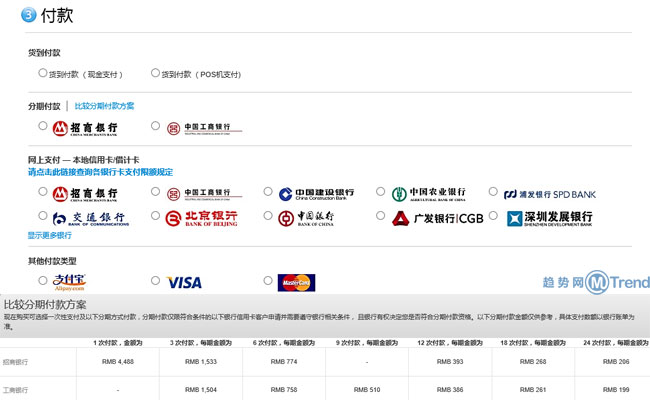The width and height of the screenshot is (650, 400).
Task: Click 比较分期付款方案 panel title
Action: pyautogui.click(x=45, y=305)
